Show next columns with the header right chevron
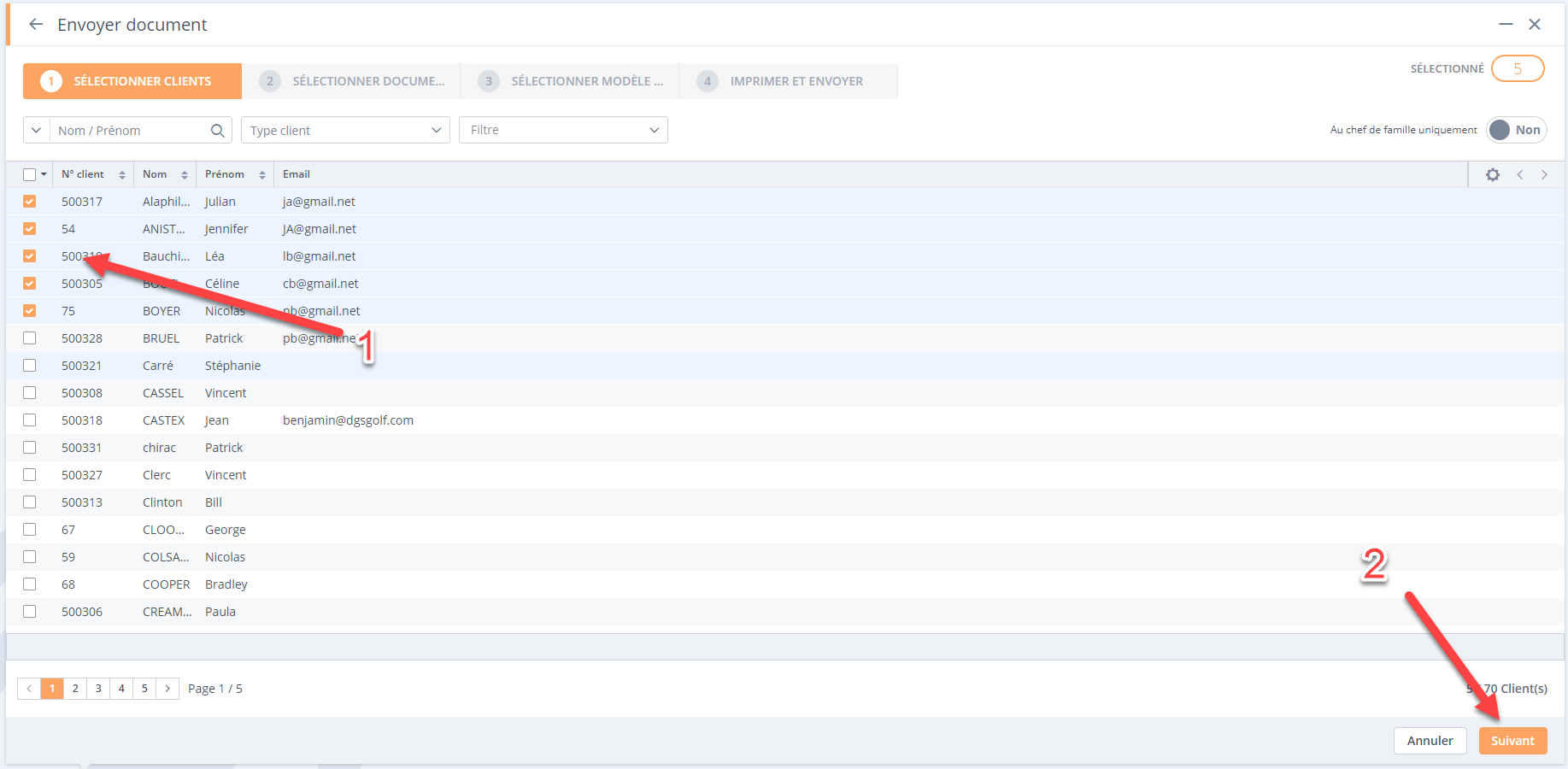Image resolution: width=1568 pixels, height=769 pixels. (x=1544, y=174)
